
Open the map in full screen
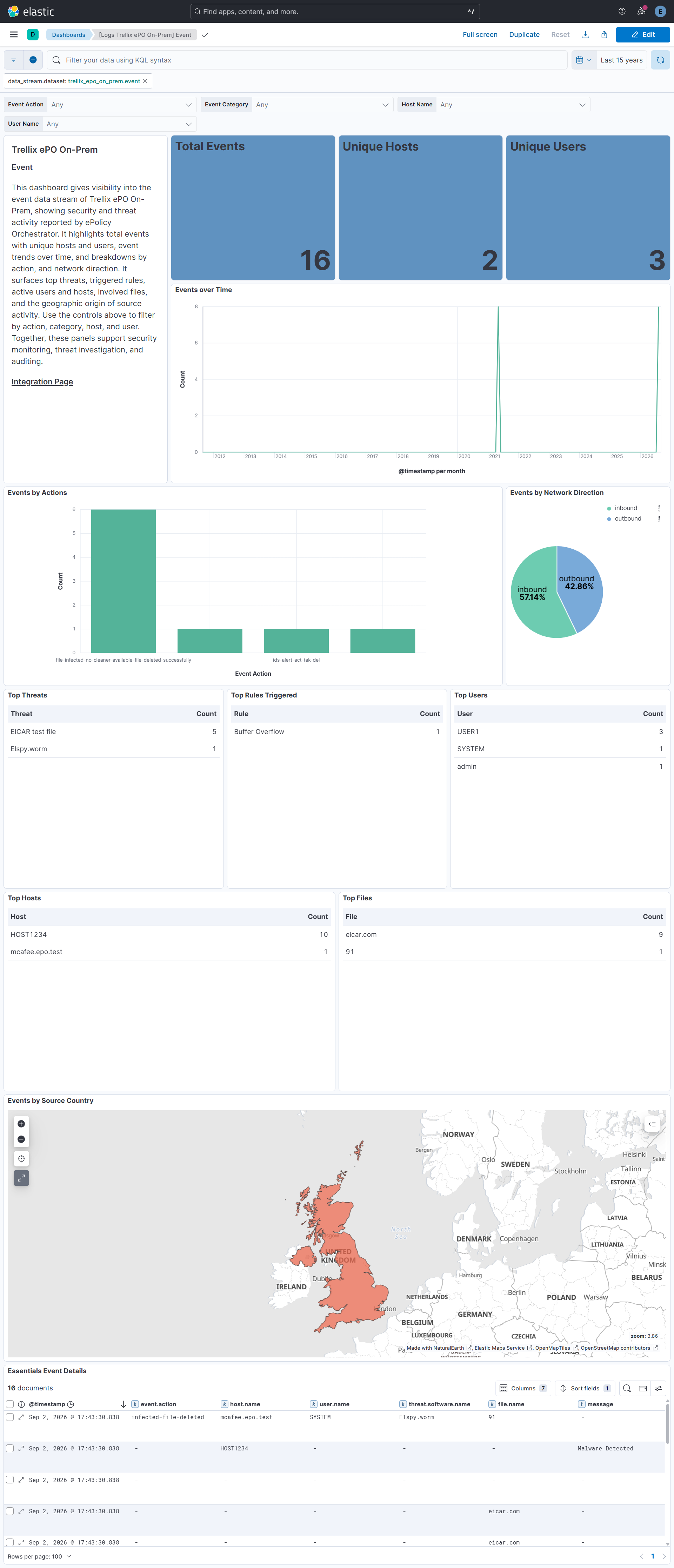21,1178
